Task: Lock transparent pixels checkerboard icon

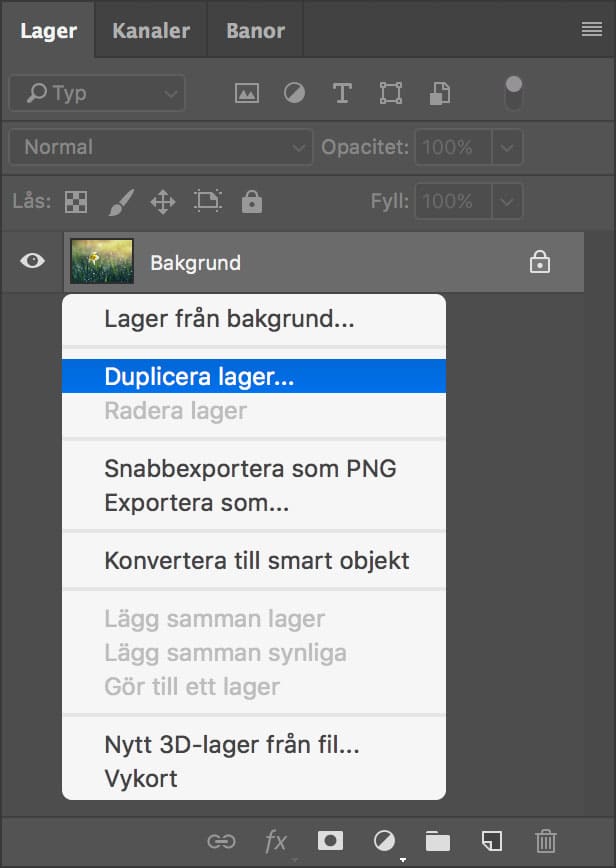Action: click(76, 202)
